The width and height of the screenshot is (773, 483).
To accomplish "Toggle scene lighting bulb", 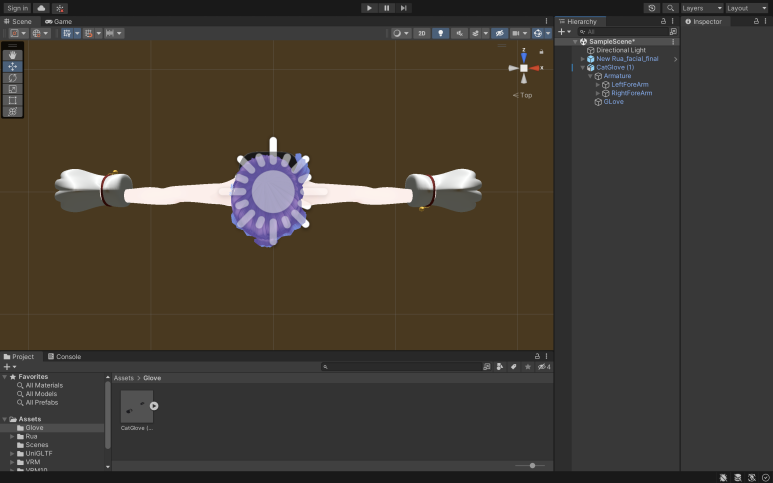I will 441,33.
